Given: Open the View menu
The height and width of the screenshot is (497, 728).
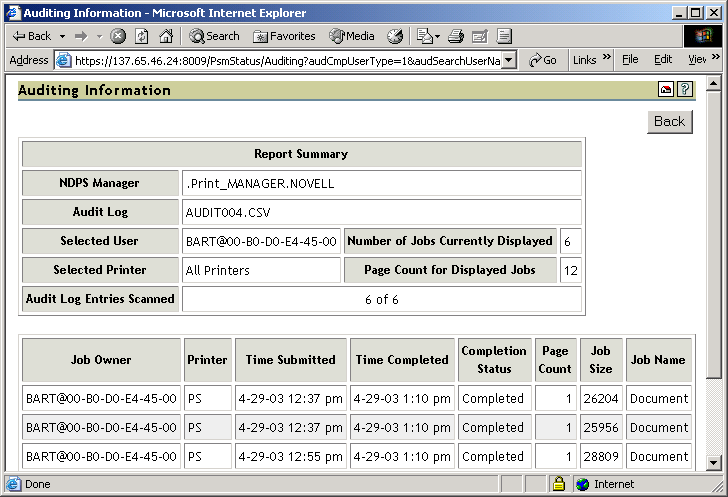Looking at the screenshot, I should pos(696,59).
